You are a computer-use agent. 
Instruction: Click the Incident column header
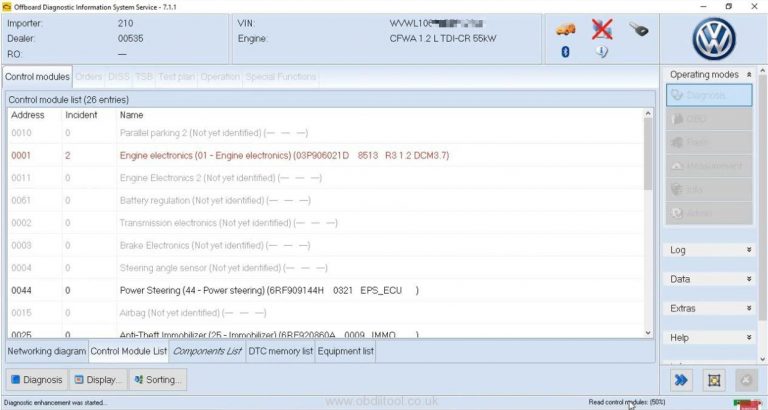click(81, 115)
